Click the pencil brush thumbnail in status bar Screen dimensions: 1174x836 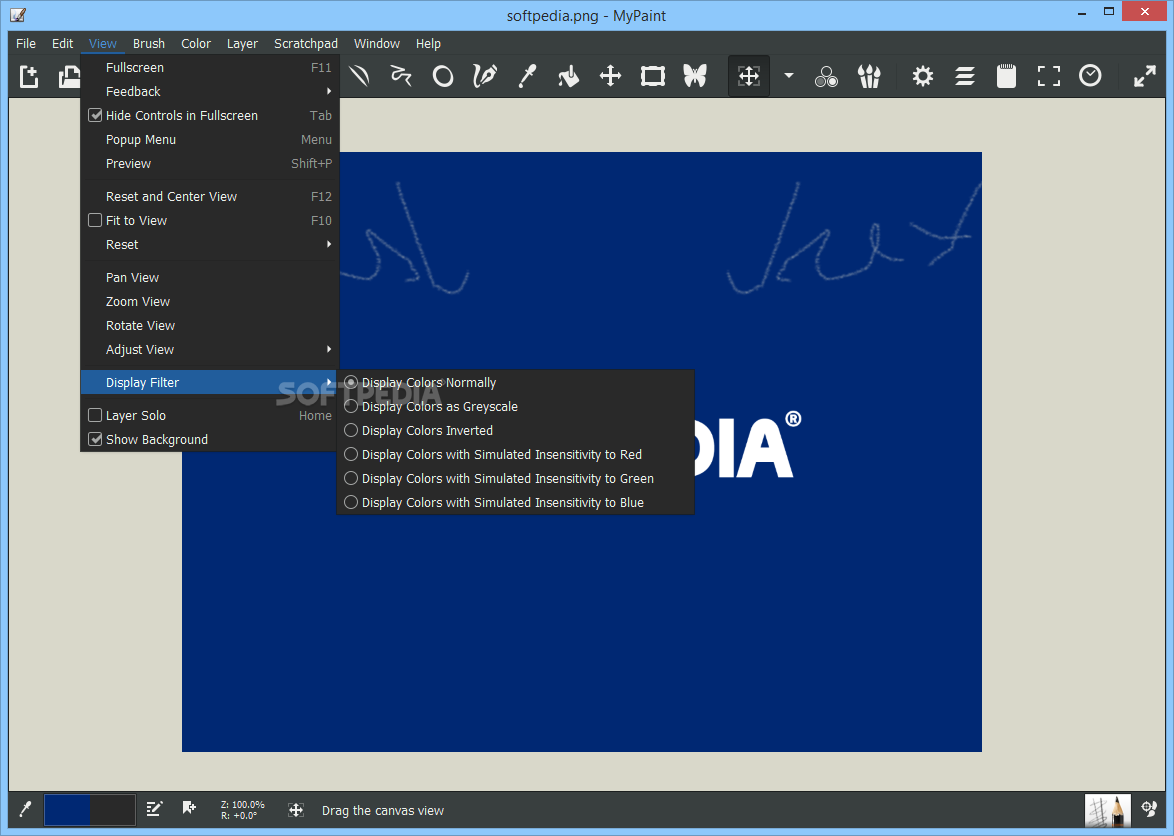click(1107, 810)
